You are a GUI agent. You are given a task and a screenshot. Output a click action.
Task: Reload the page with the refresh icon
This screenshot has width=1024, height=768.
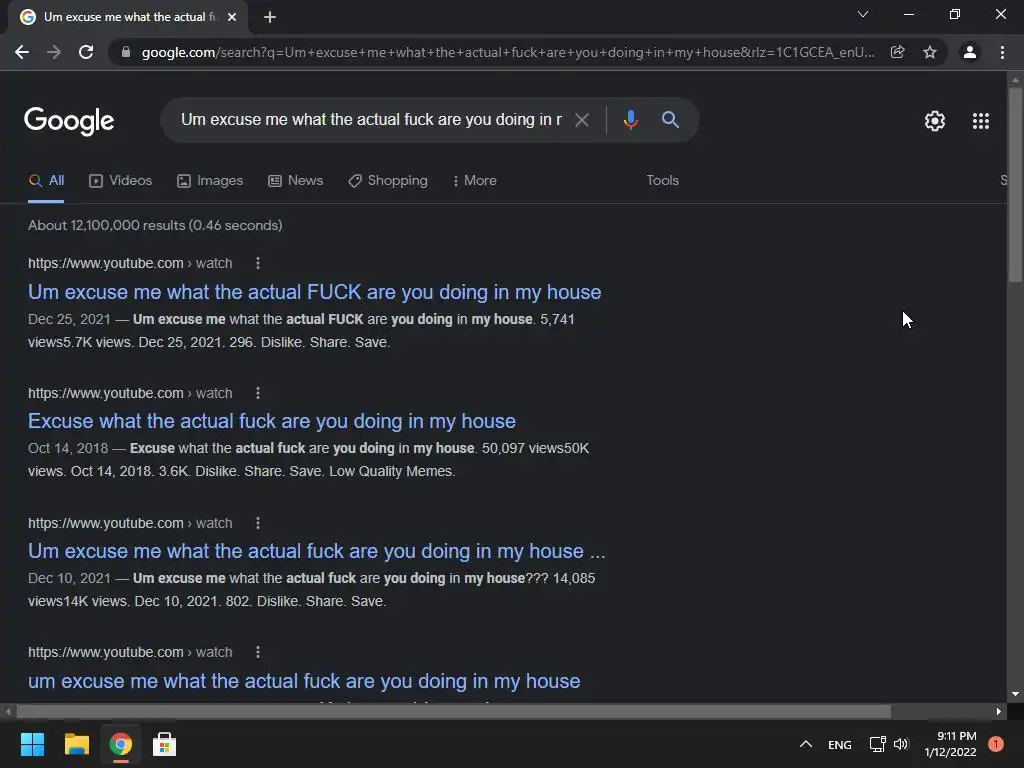click(x=86, y=52)
